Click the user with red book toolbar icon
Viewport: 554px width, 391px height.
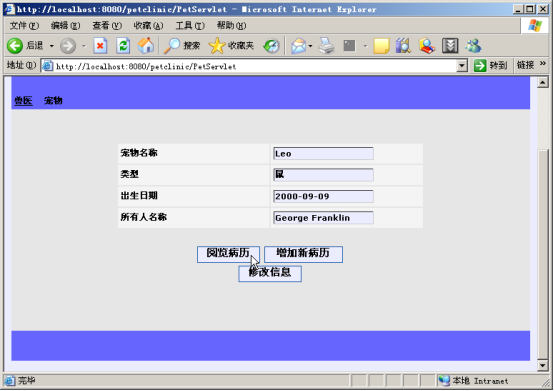click(x=426, y=46)
